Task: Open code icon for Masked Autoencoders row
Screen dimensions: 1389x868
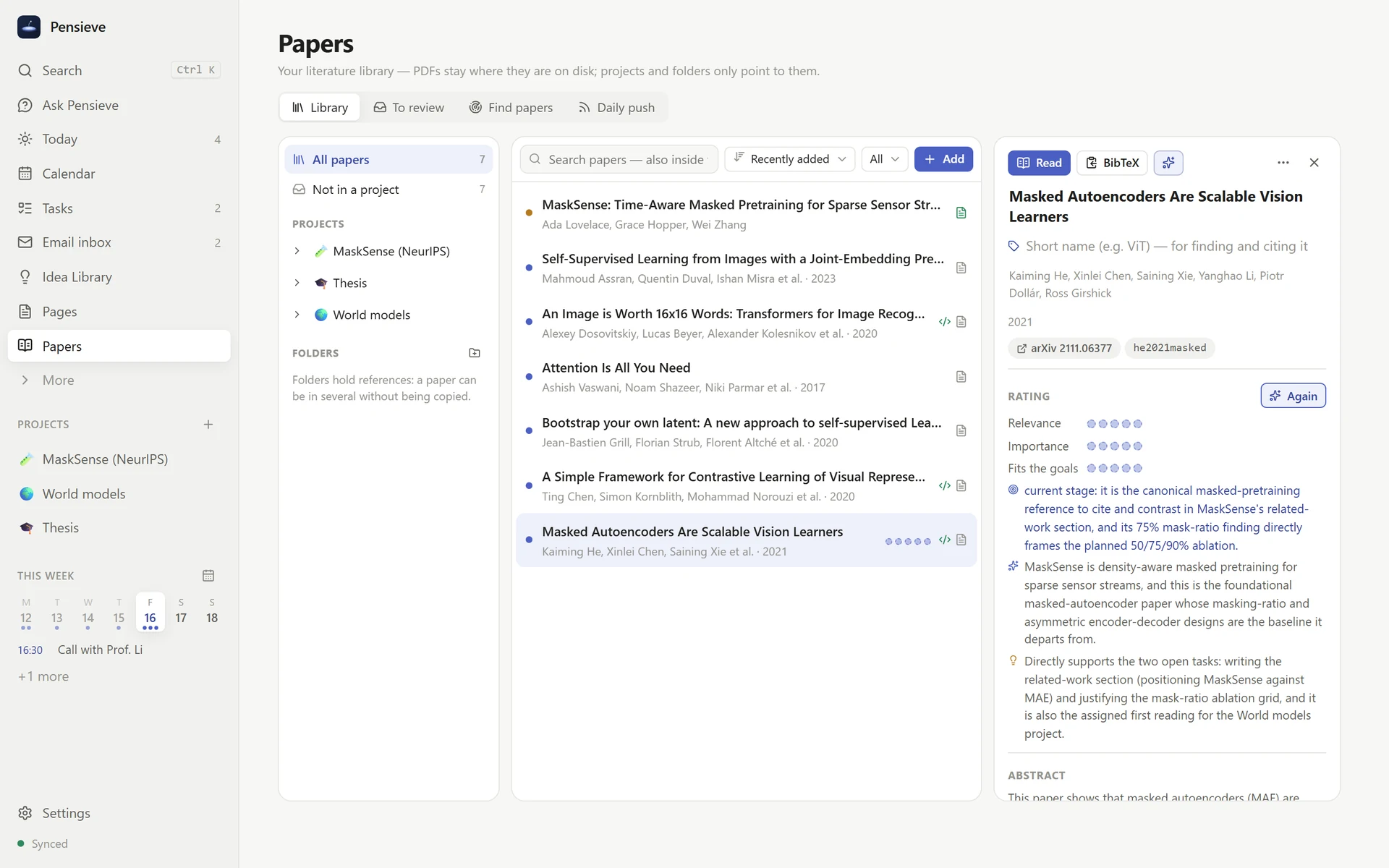Action: [944, 540]
